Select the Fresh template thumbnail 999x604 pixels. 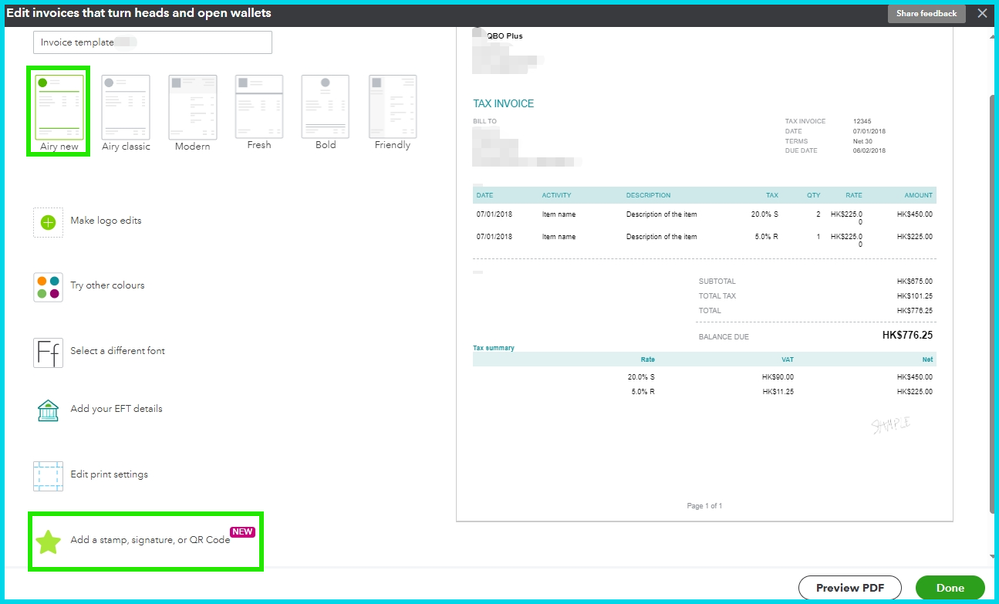coord(259,106)
